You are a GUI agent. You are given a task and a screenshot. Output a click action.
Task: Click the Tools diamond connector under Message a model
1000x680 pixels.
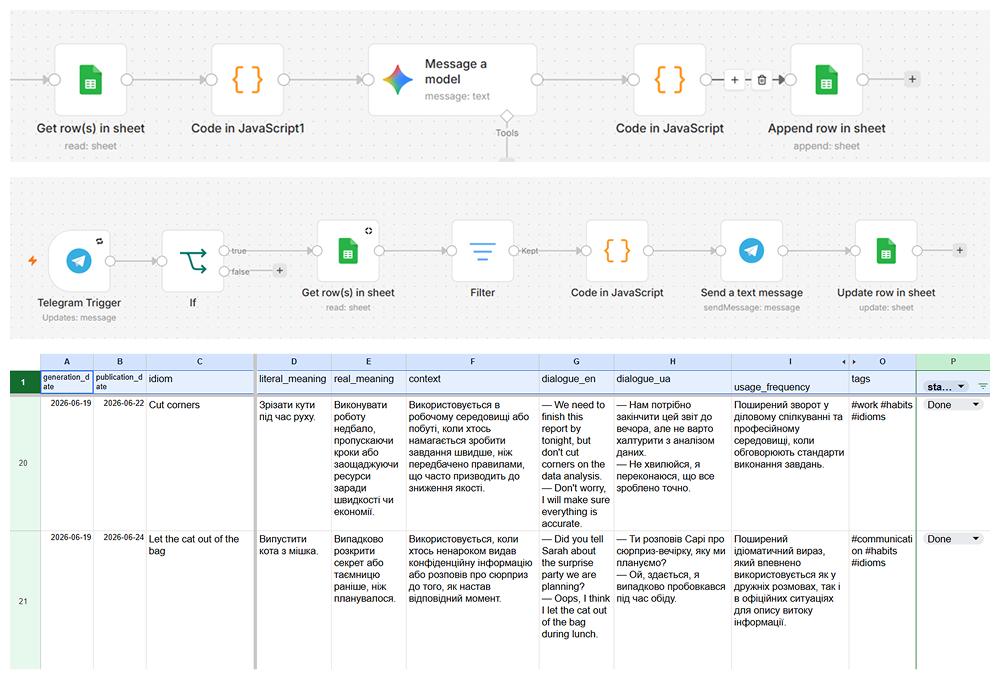[506, 117]
